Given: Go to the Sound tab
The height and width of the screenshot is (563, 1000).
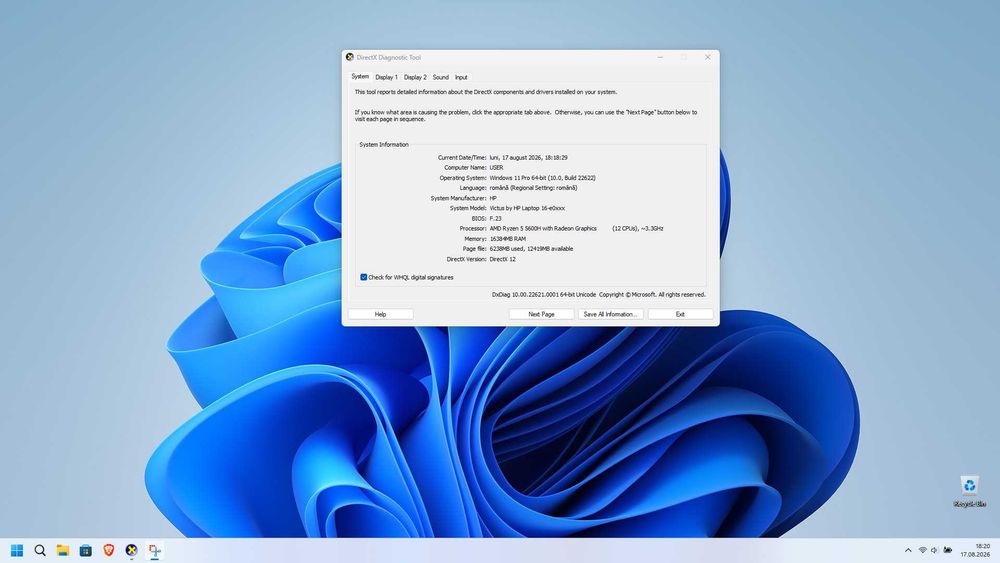Looking at the screenshot, I should 441,77.
